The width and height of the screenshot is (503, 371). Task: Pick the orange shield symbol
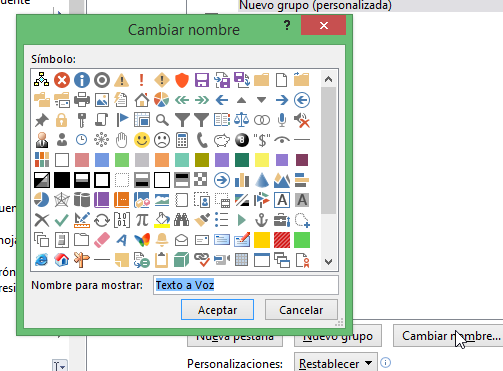pyautogui.click(x=182, y=80)
